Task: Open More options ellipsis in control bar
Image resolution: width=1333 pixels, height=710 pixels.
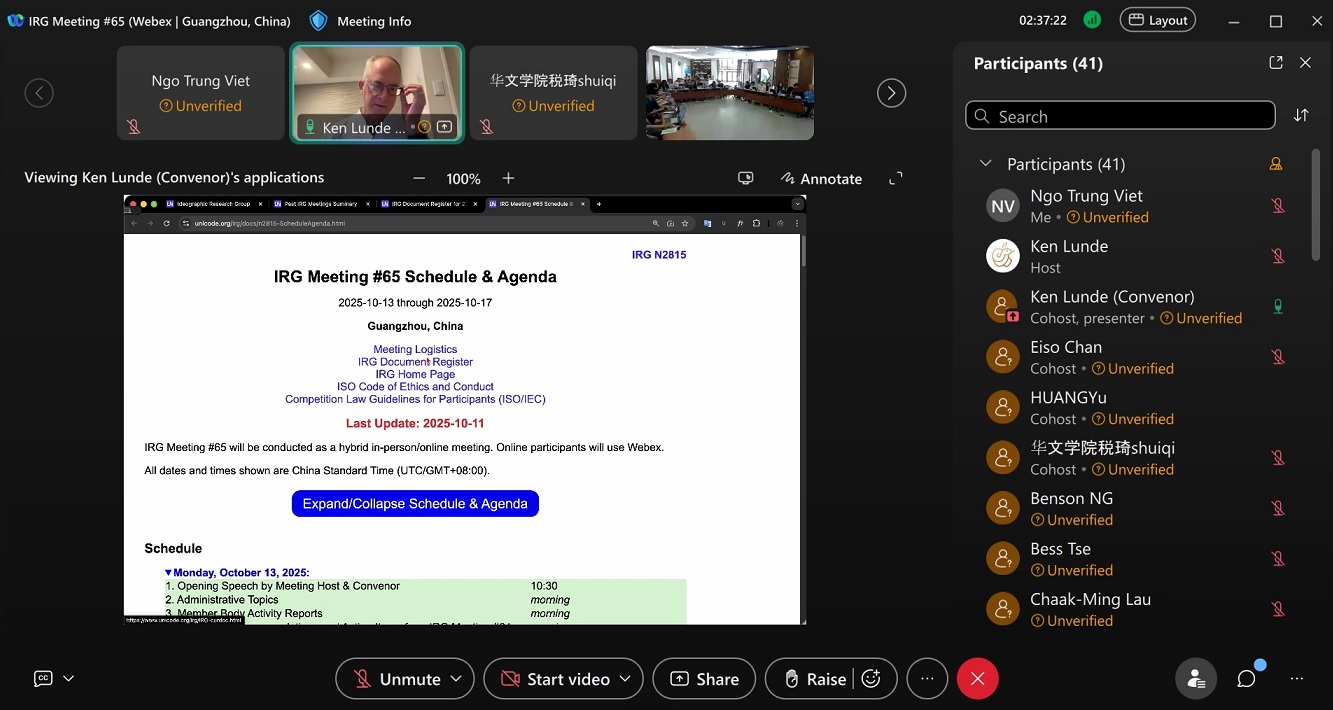Action: tap(927, 679)
